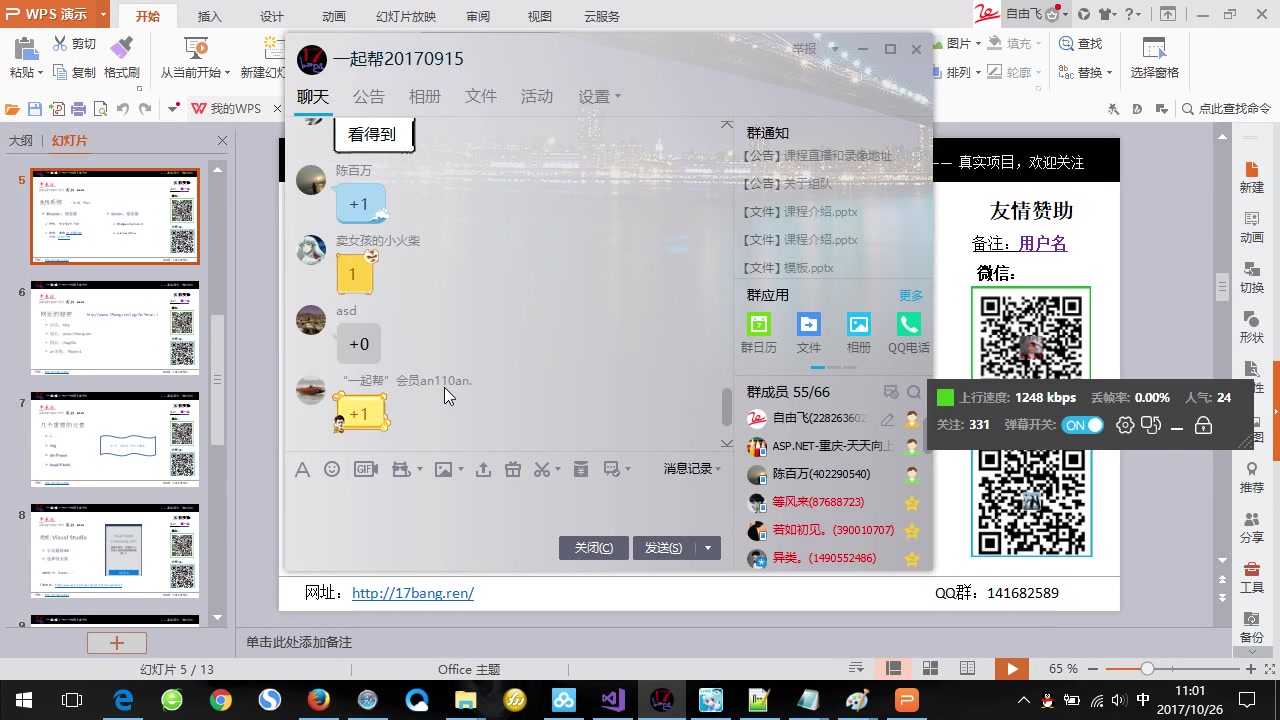Click the 更多 link in 群应用

click(911, 295)
